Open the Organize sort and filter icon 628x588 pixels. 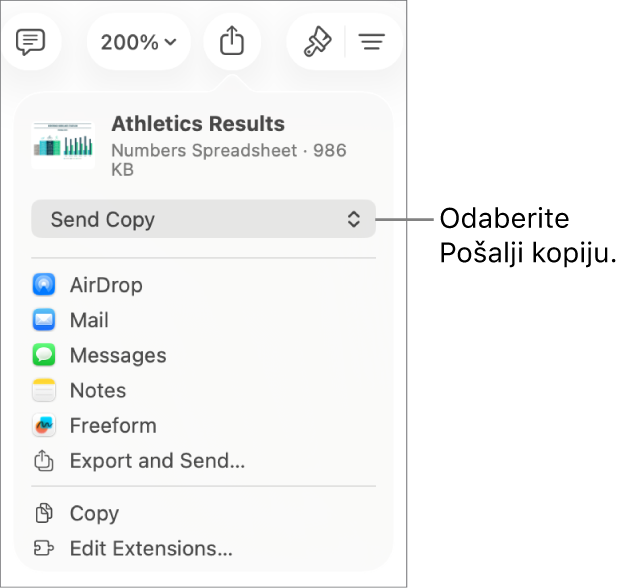[372, 42]
